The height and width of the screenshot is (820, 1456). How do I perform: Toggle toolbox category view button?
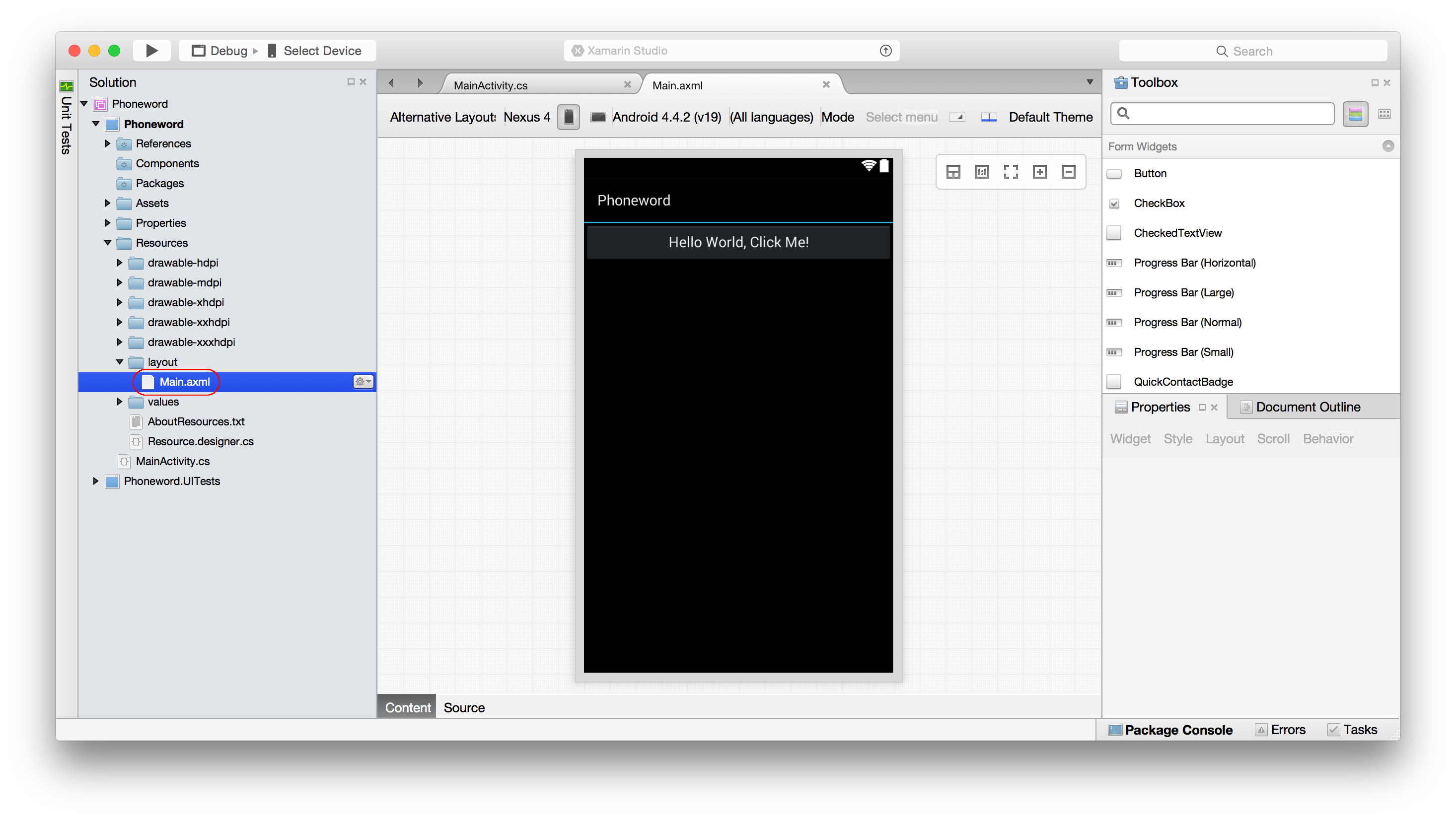click(x=1355, y=114)
